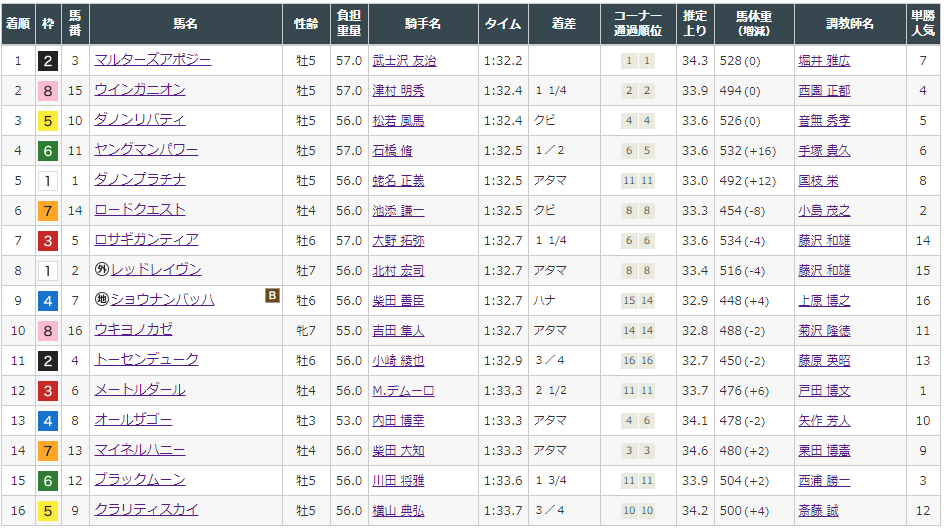Open trainer 矢作 芳人 page

click(x=824, y=421)
